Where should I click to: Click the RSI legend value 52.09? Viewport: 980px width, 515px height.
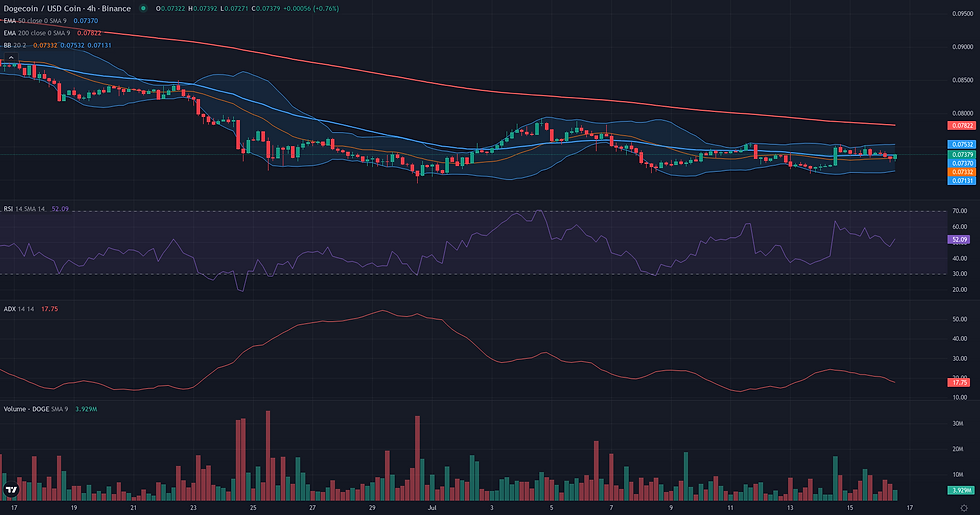point(60,209)
